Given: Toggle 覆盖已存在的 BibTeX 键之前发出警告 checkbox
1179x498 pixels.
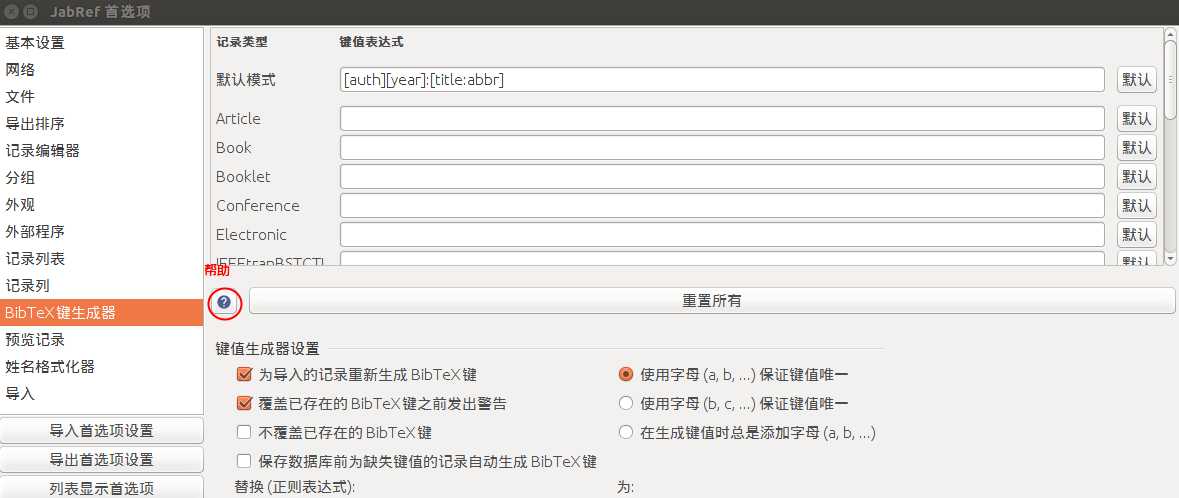Looking at the screenshot, I should tap(244, 404).
